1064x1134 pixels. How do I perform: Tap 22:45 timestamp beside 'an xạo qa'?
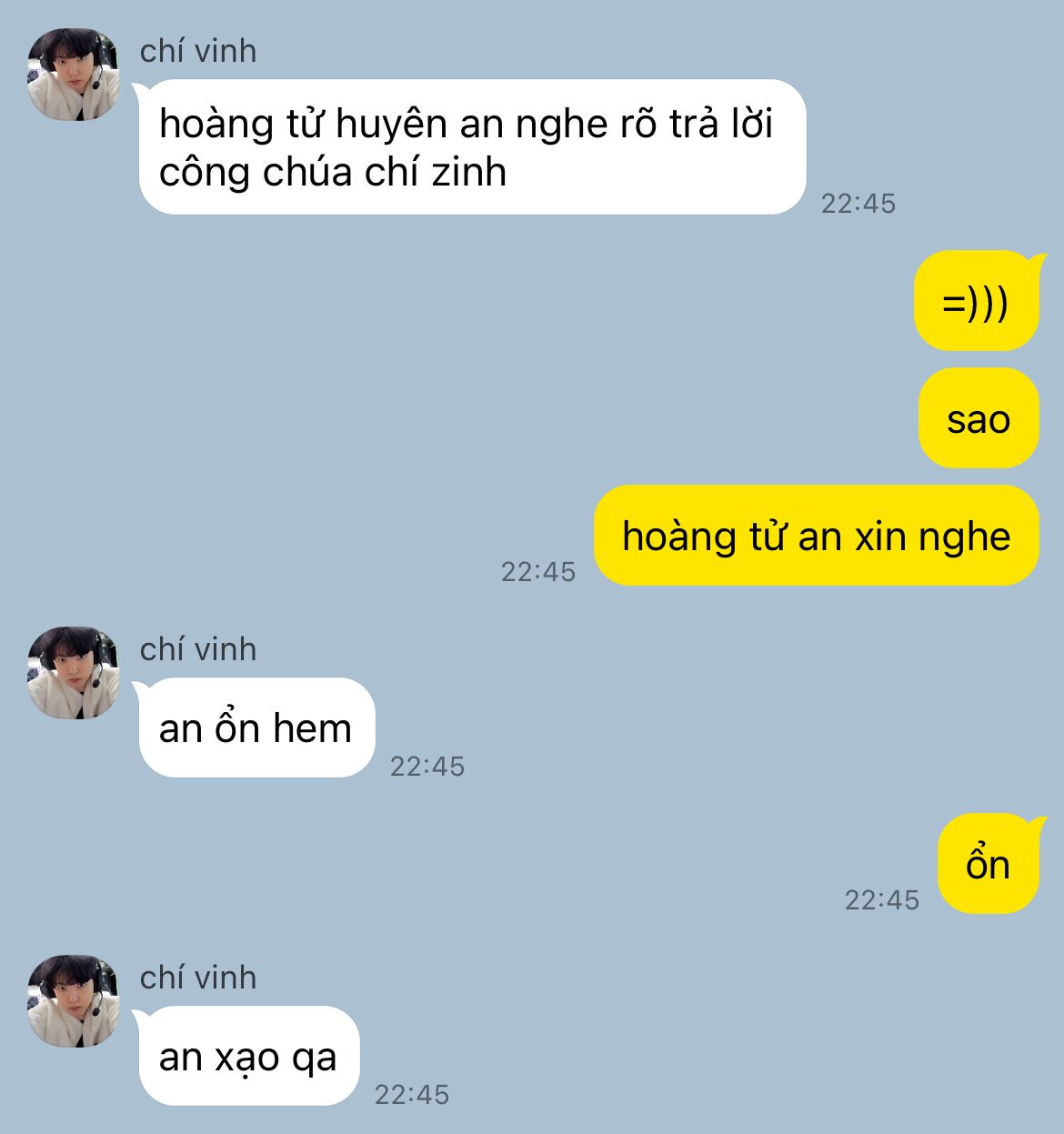pos(412,1094)
